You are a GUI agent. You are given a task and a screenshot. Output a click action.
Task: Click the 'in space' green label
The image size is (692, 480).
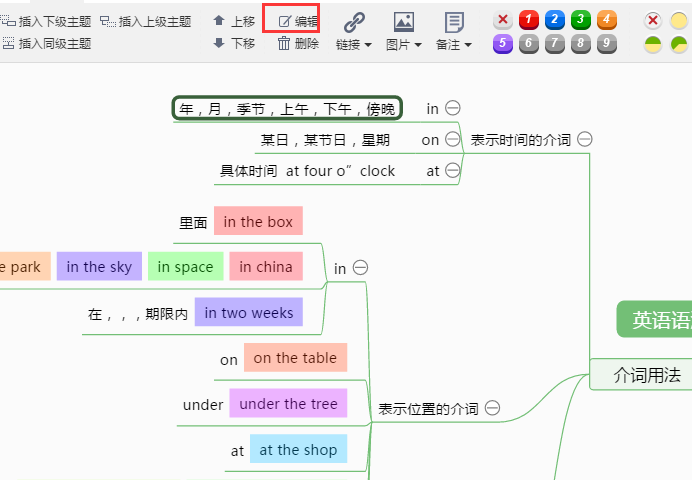coord(185,266)
